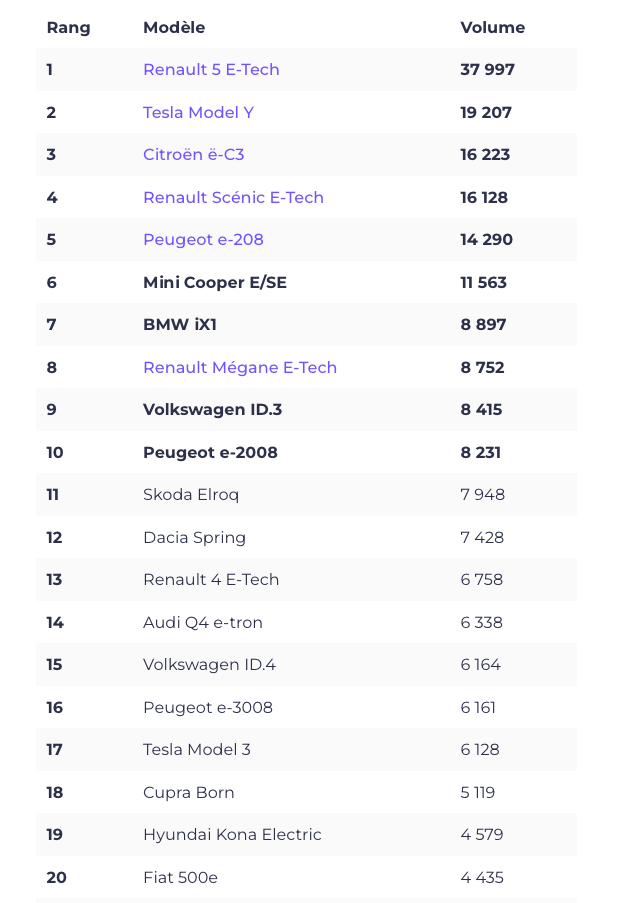Click the Tesla Model Y link

click(x=198, y=112)
